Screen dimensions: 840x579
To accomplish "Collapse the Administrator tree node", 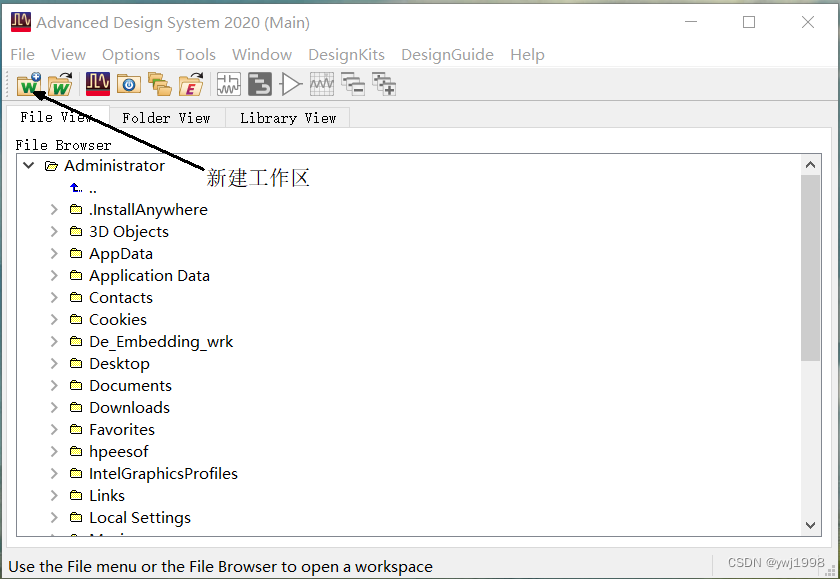I will tap(29, 166).
